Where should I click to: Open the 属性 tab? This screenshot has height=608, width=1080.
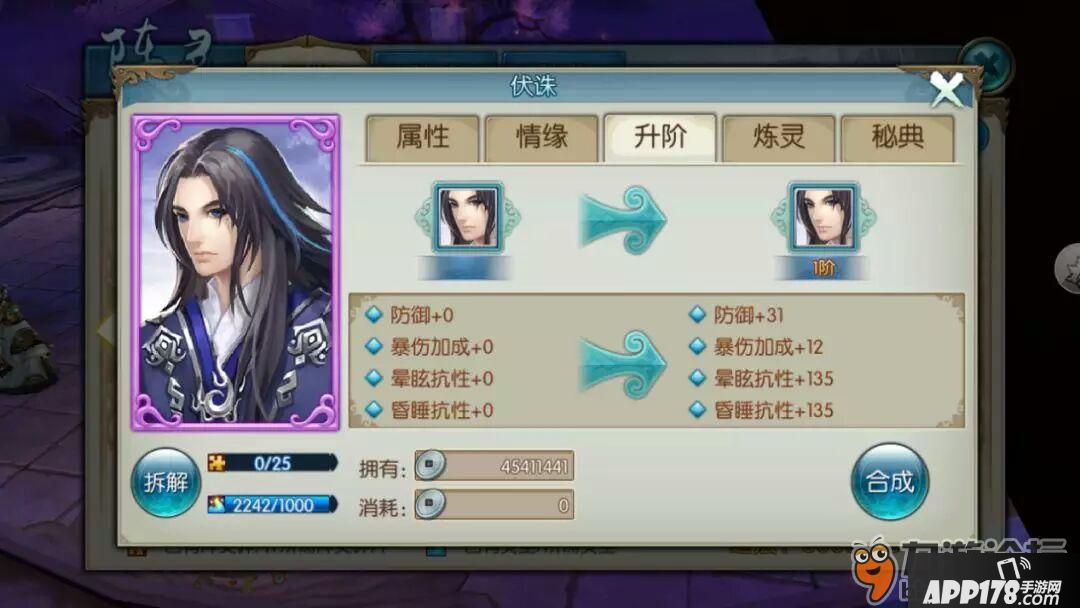coord(422,138)
